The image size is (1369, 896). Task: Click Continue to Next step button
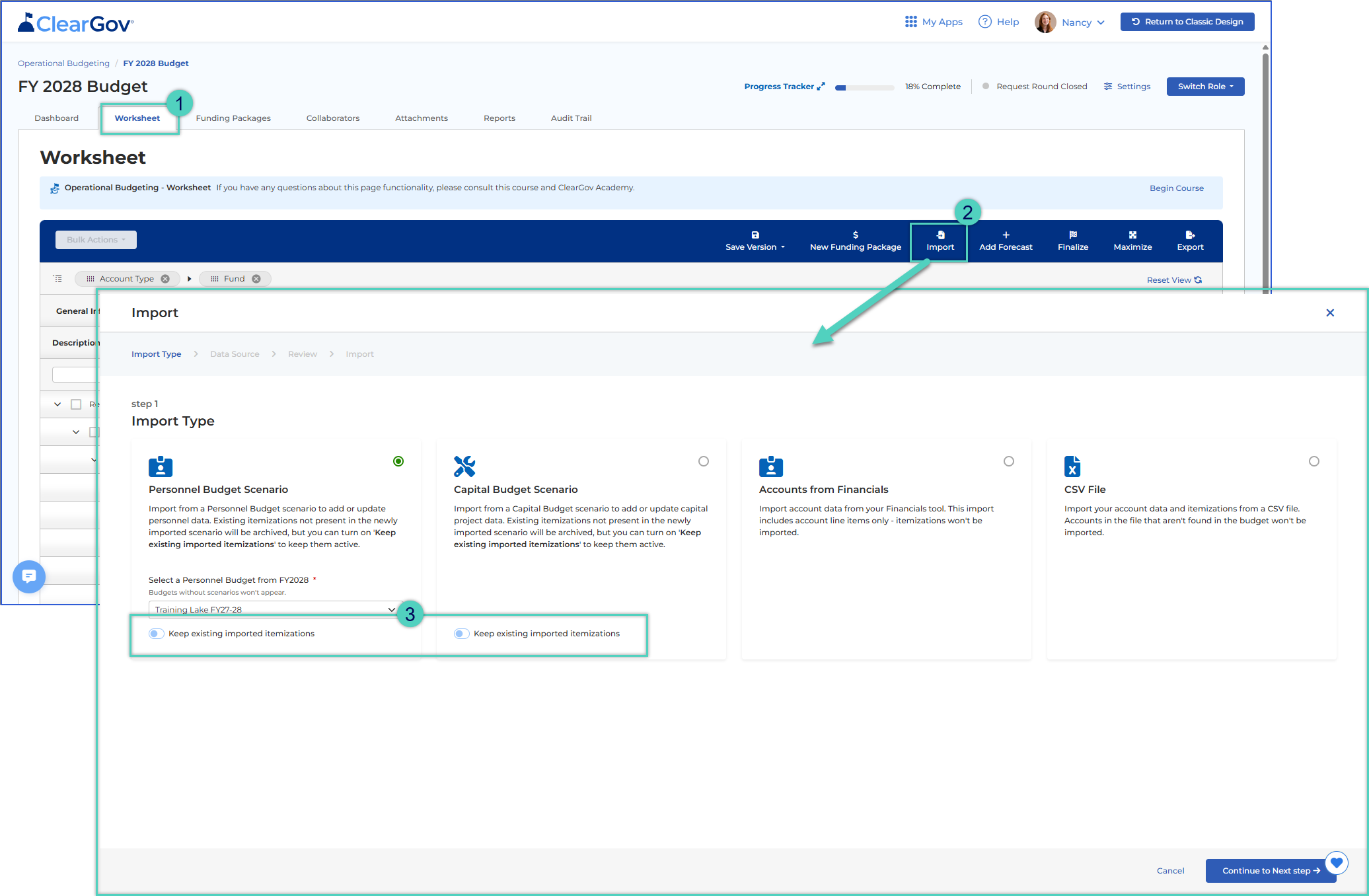1271,871
